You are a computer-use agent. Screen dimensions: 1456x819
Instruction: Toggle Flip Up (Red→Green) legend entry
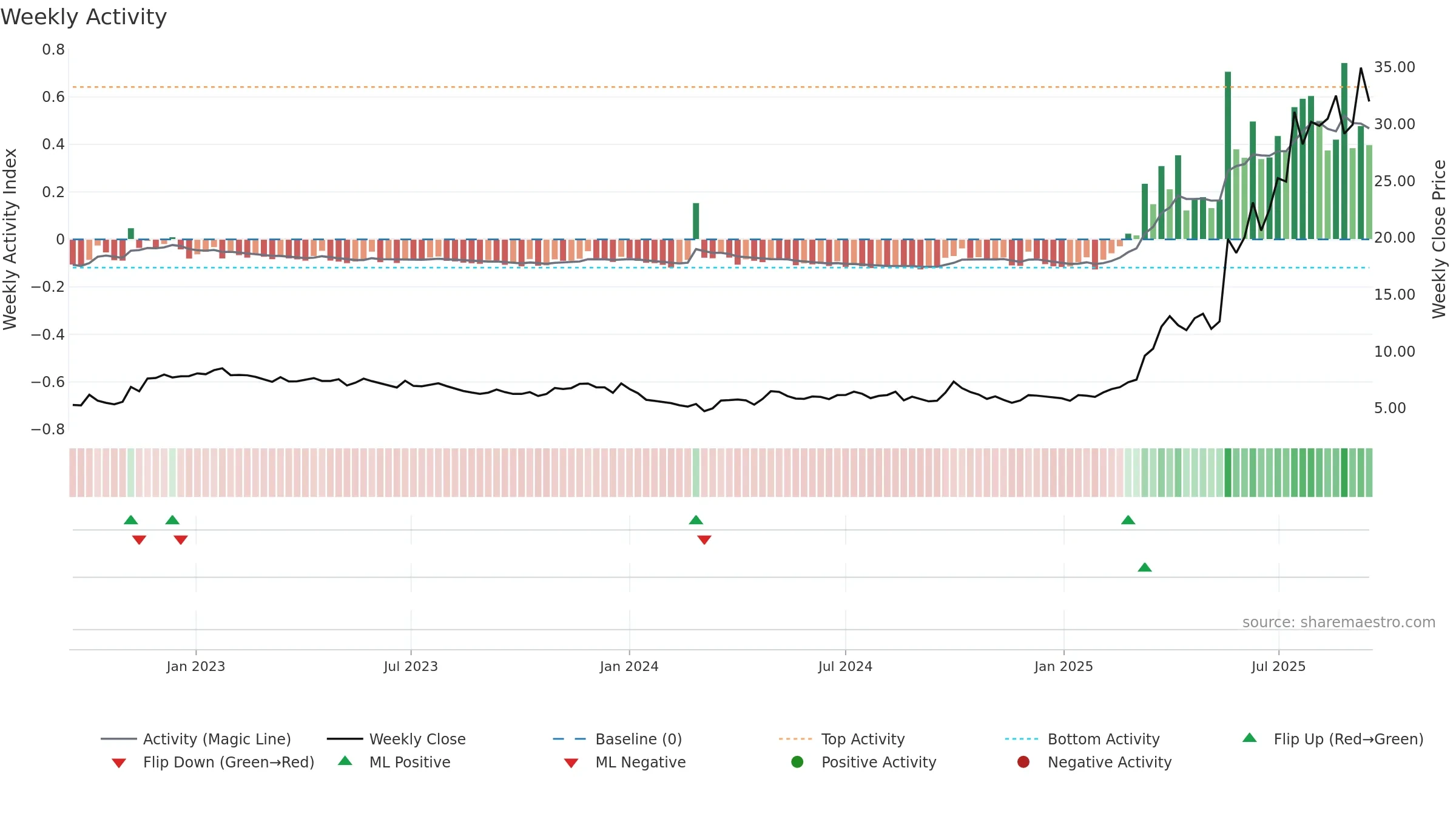(1333, 739)
